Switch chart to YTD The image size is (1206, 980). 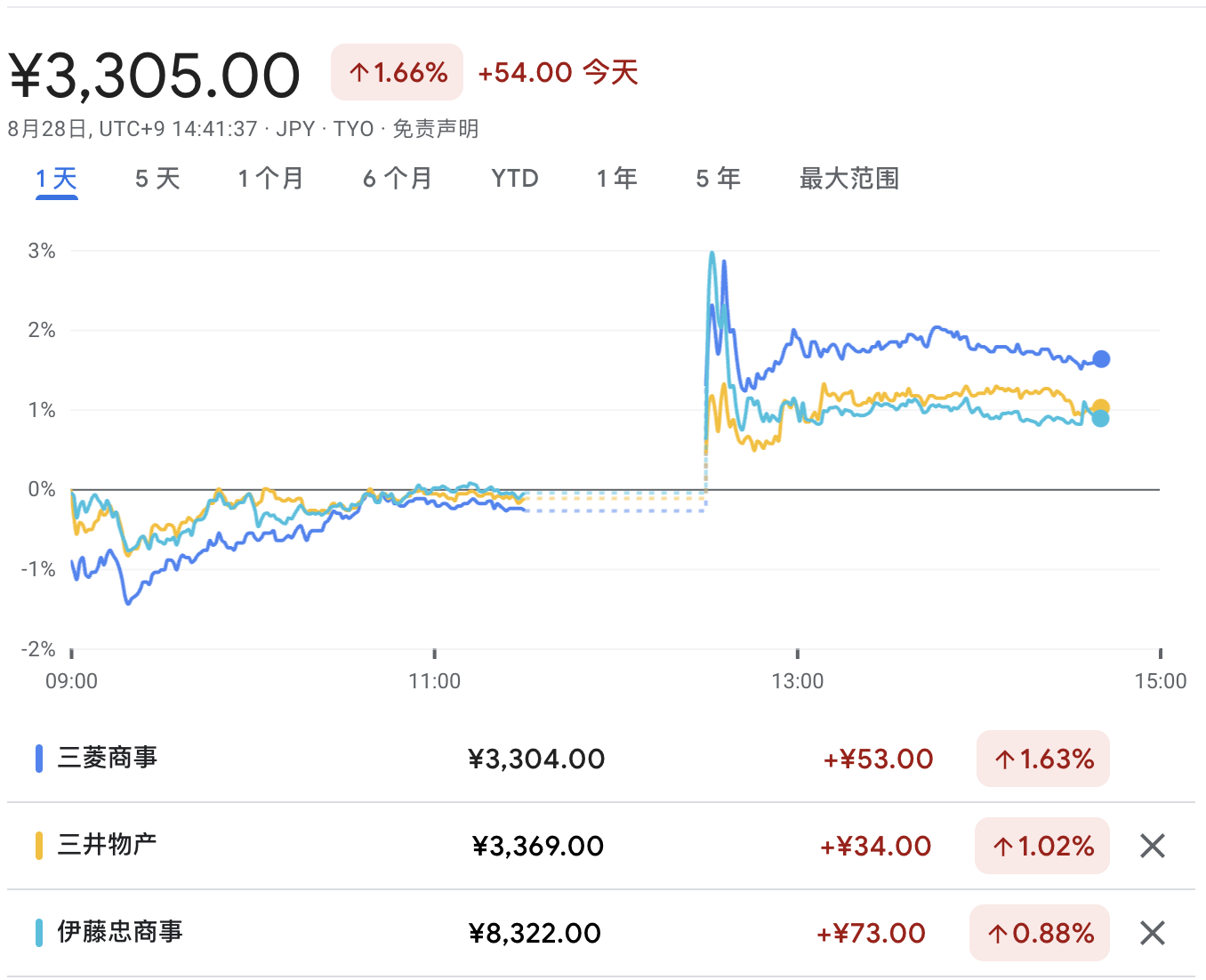(515, 179)
